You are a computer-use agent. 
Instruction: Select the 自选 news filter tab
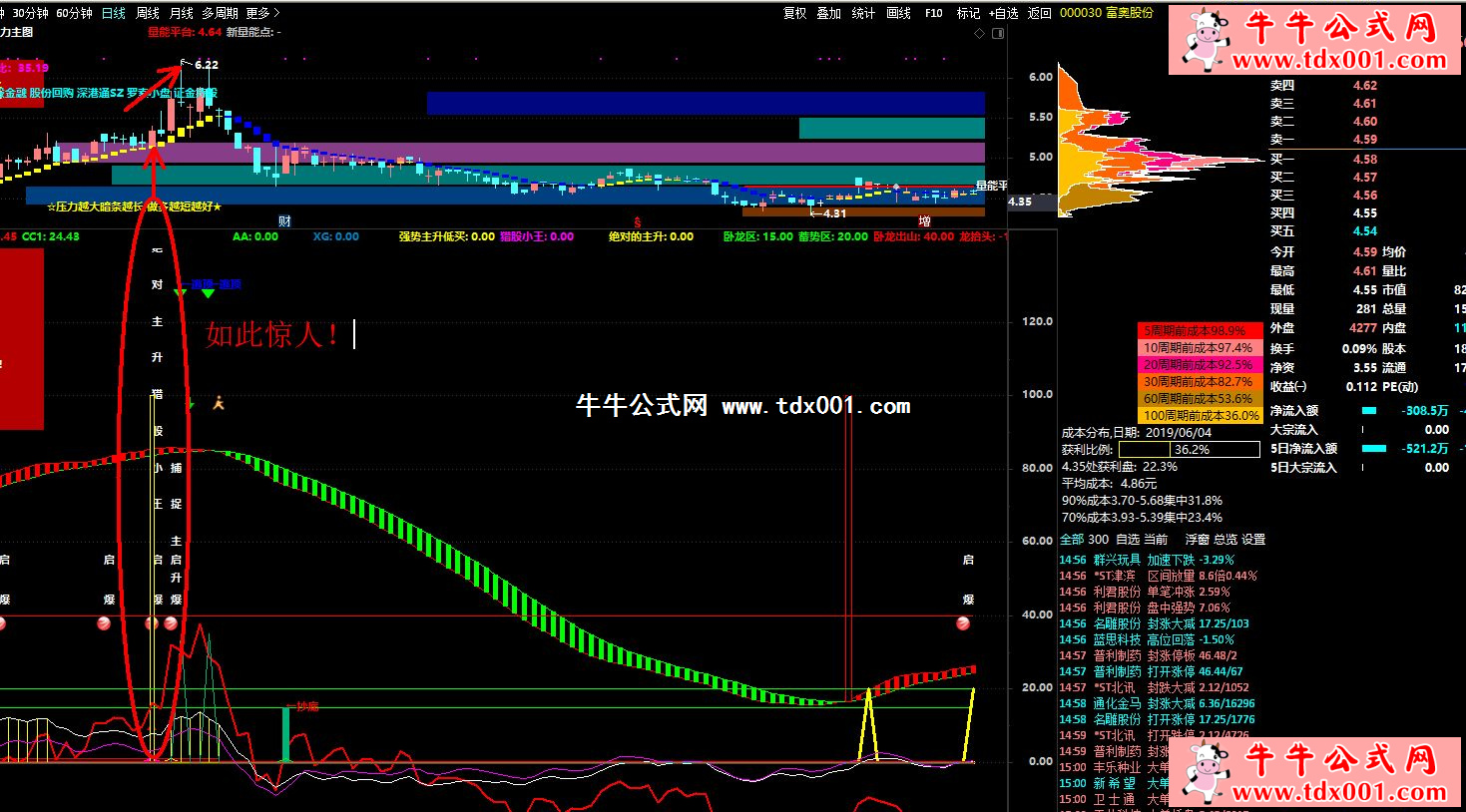[1127, 539]
